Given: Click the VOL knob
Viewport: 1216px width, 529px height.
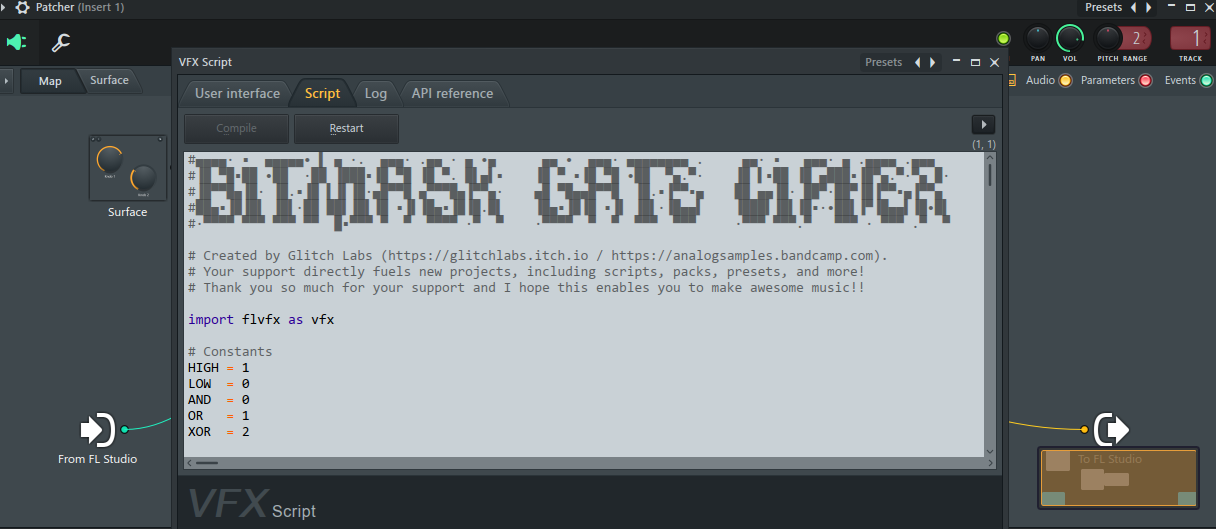Looking at the screenshot, I should click(1069, 39).
